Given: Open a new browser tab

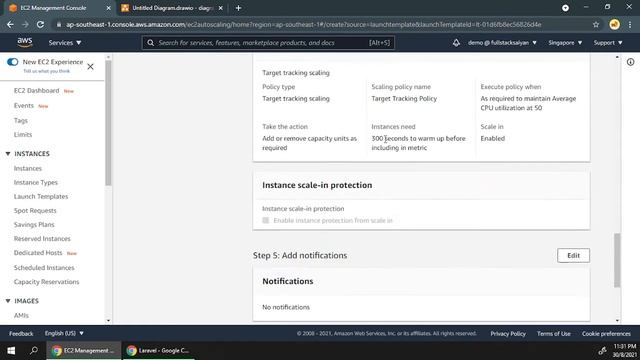Looking at the screenshot, I should click(x=238, y=8).
